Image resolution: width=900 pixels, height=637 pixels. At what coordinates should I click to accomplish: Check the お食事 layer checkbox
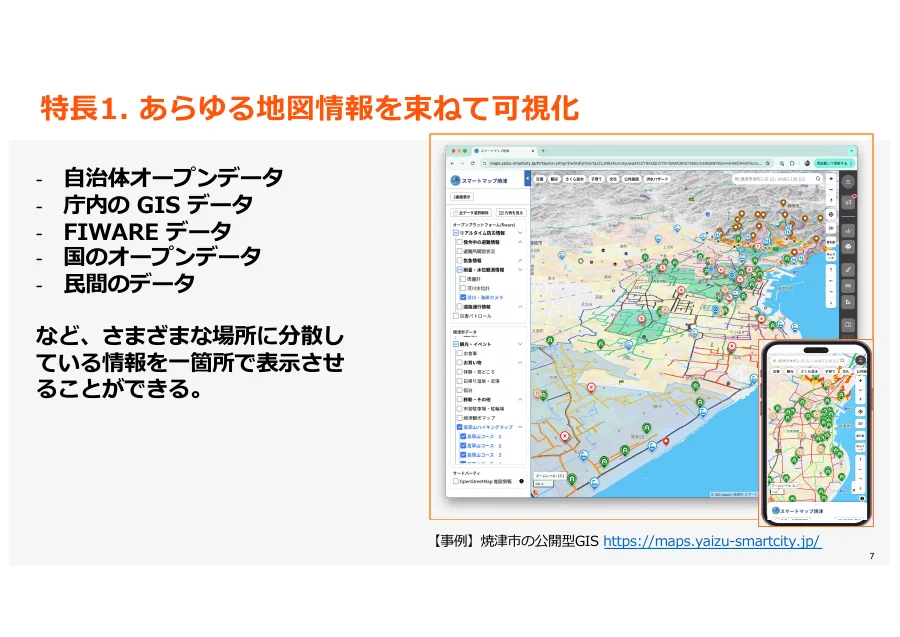click(x=459, y=354)
